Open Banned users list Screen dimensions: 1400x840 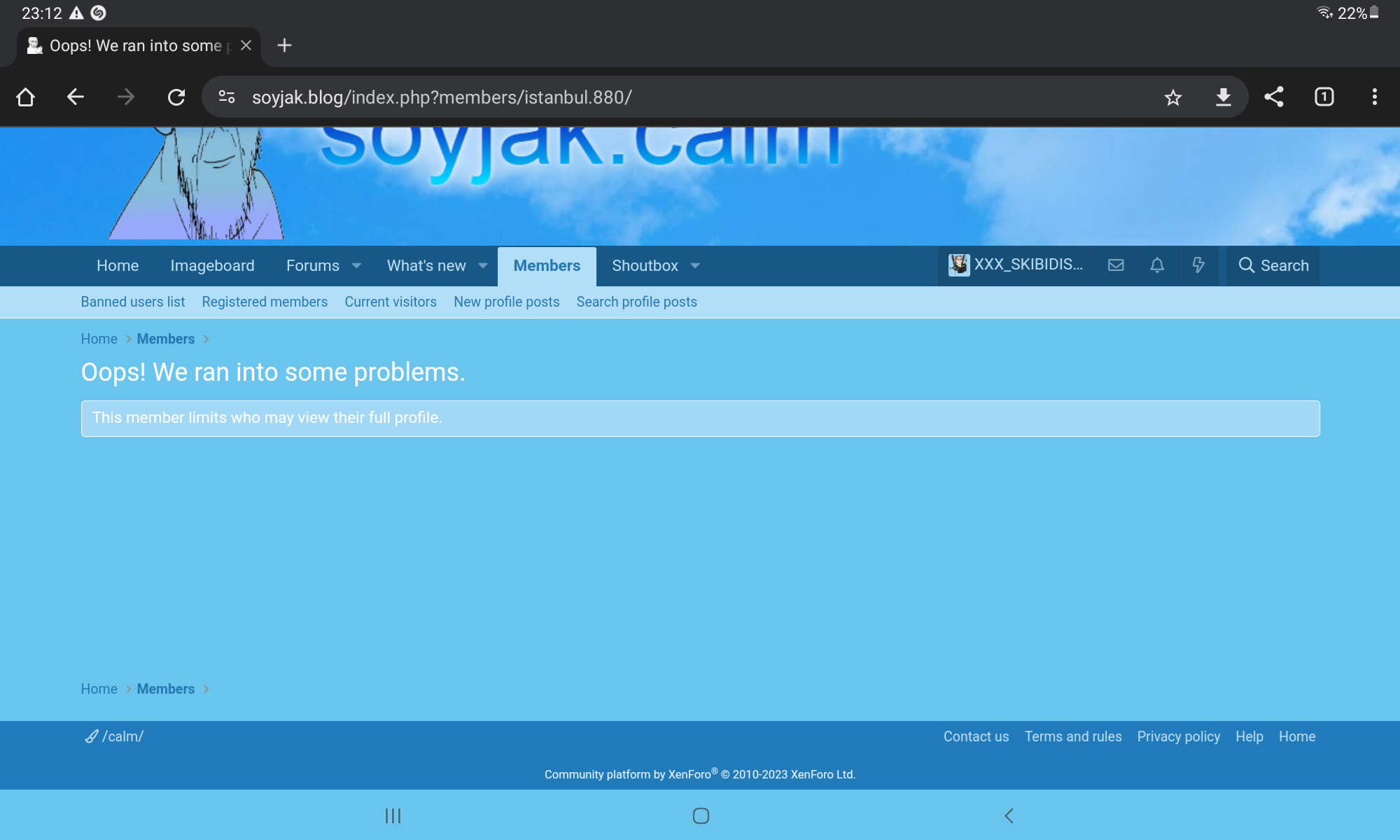coord(133,302)
